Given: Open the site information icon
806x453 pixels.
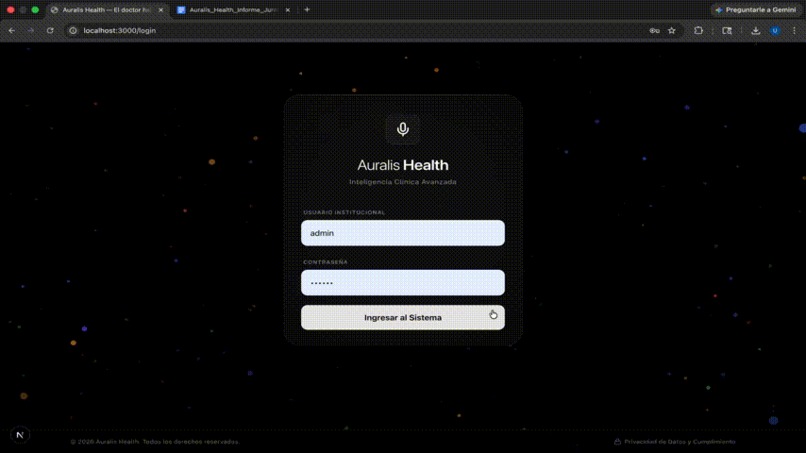Looking at the screenshot, I should click(73, 30).
